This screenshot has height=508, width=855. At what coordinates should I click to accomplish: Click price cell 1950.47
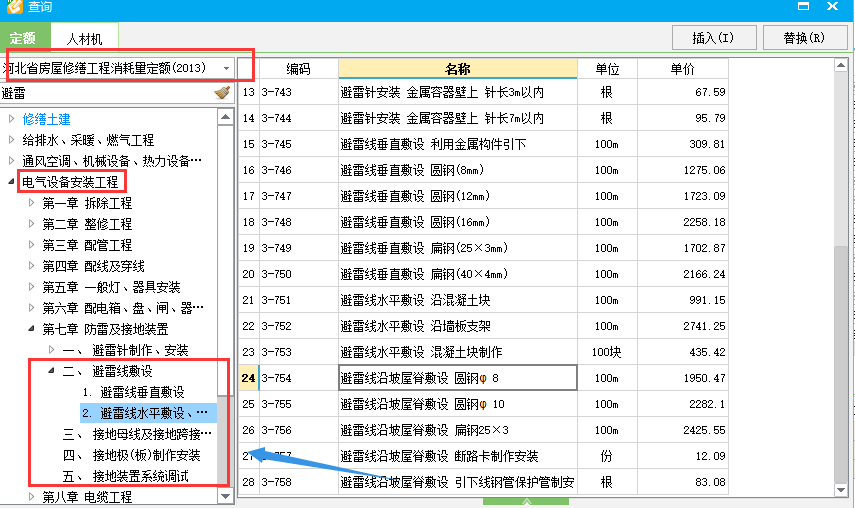click(x=683, y=378)
